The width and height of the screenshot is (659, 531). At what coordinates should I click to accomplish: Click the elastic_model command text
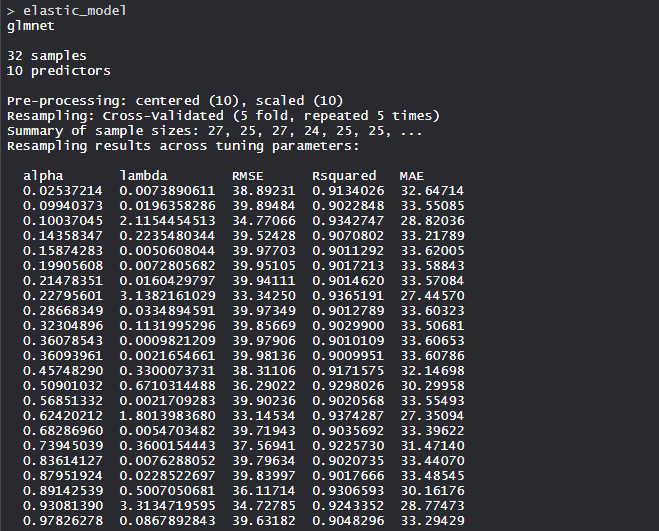(74, 11)
